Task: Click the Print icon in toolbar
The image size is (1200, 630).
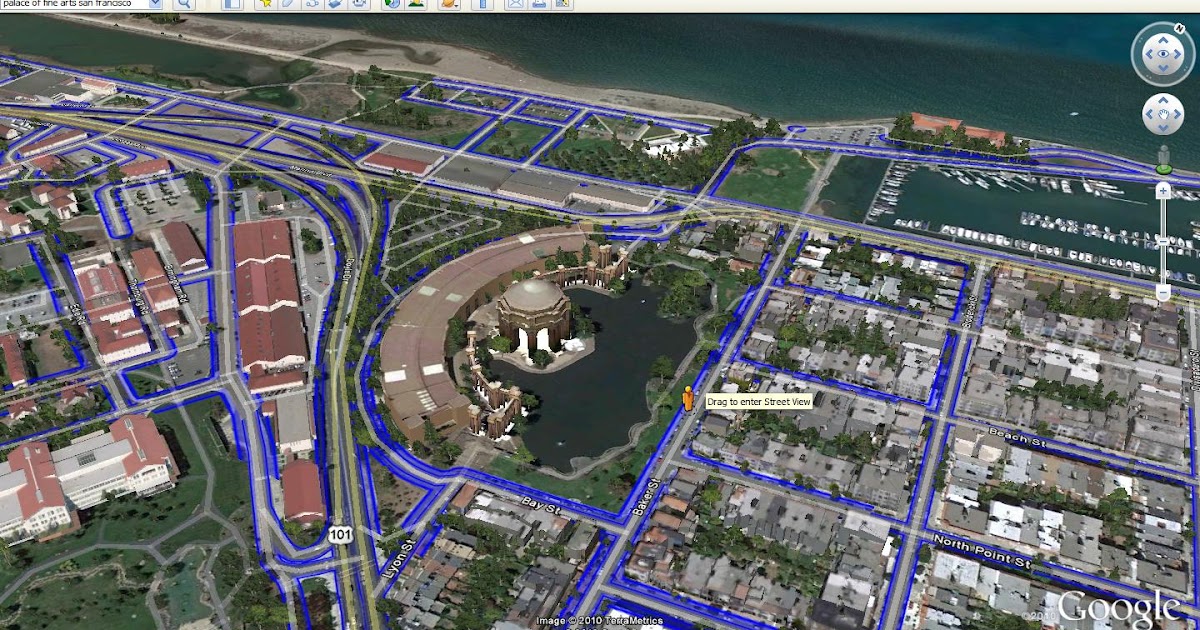Action: [540, 4]
